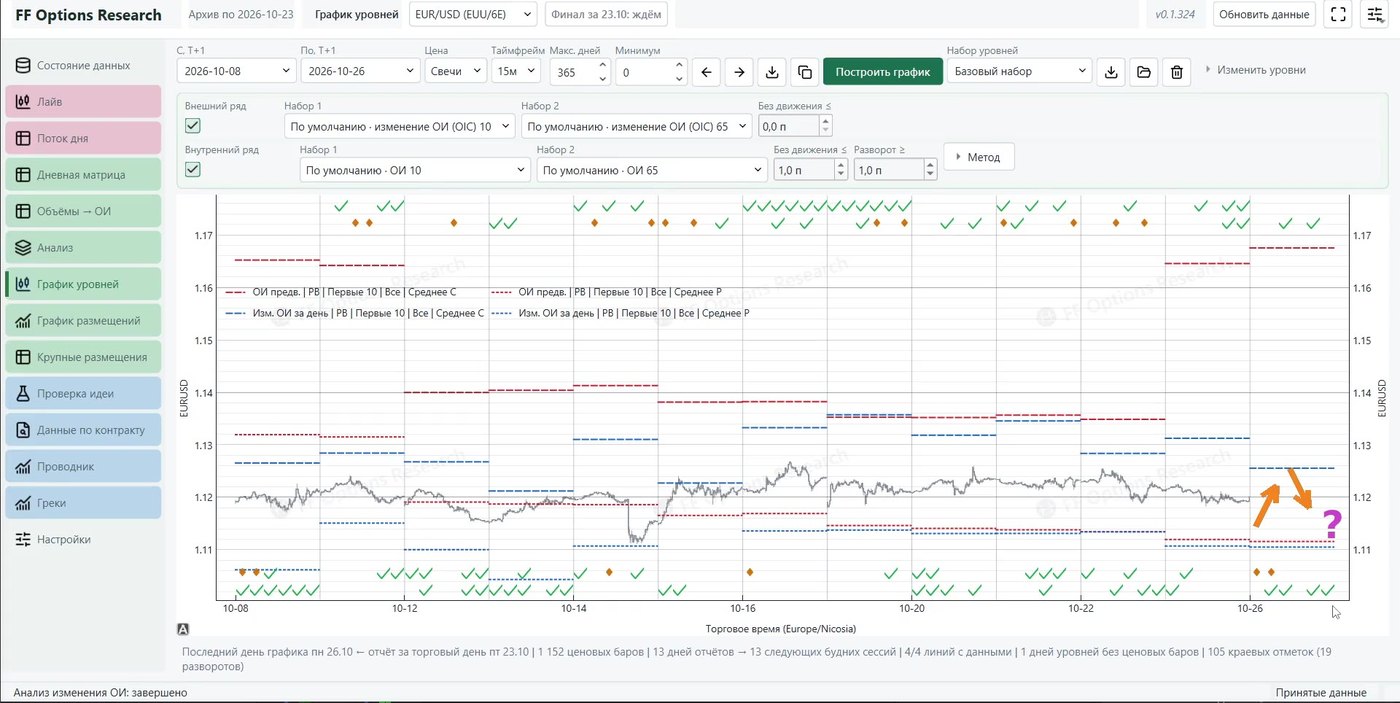This screenshot has width=1400, height=703.
Task: Open the Свечи price type dropdown
Action: (x=455, y=71)
